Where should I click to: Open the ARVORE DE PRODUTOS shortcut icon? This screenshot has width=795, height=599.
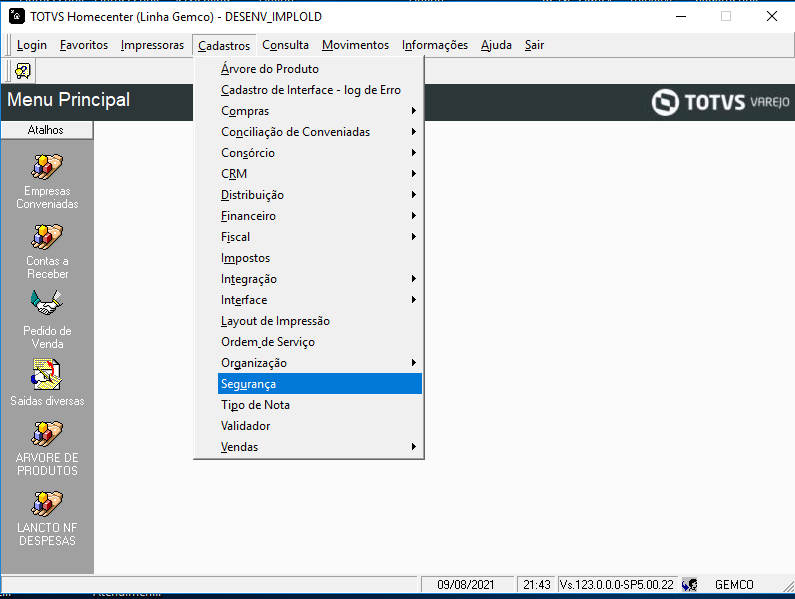(x=47, y=434)
